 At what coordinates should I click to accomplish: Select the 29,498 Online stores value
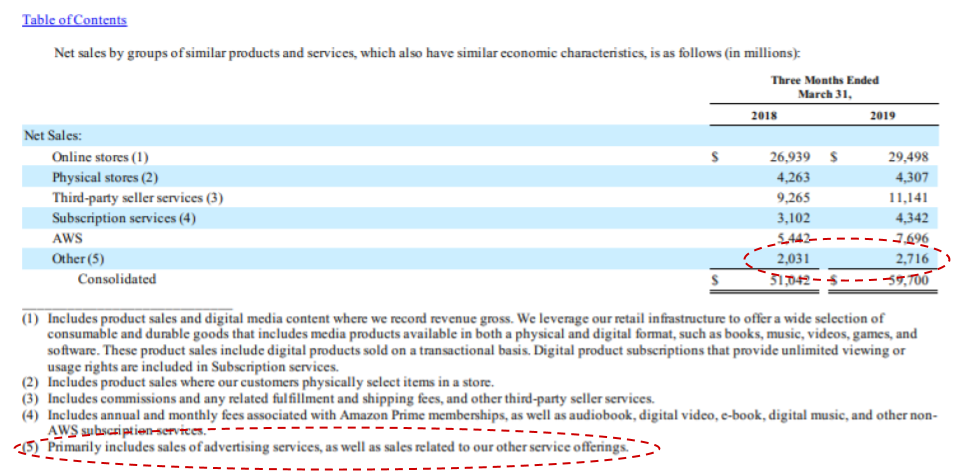(909, 157)
